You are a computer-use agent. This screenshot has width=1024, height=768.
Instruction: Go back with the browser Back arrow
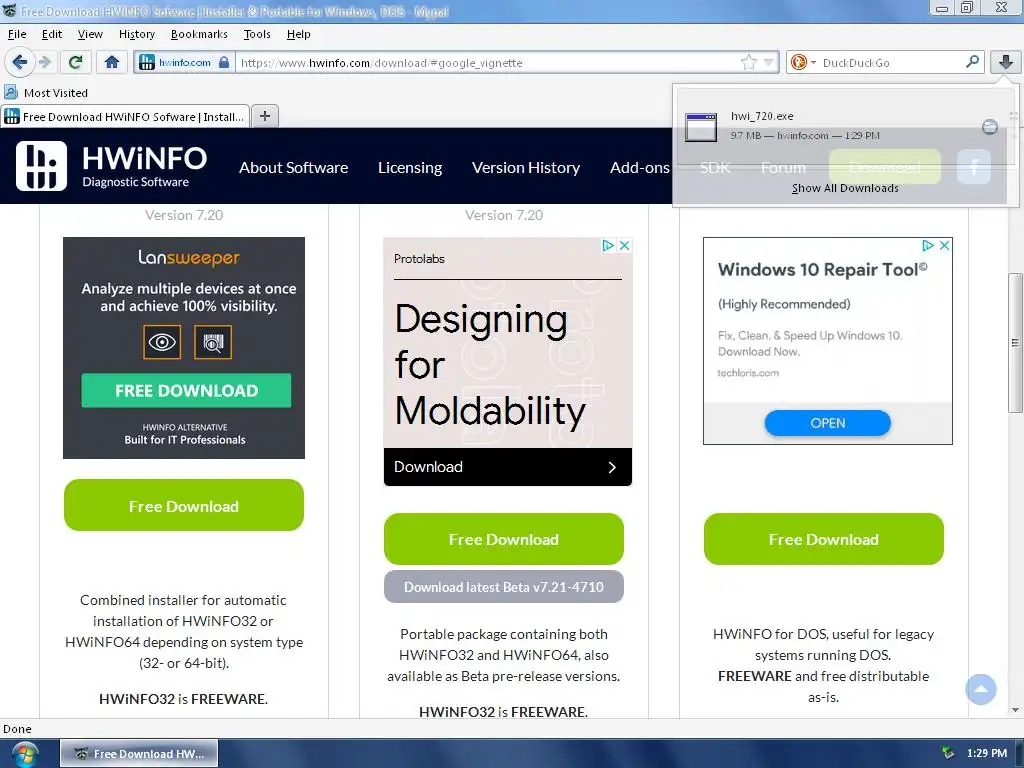click(x=20, y=63)
